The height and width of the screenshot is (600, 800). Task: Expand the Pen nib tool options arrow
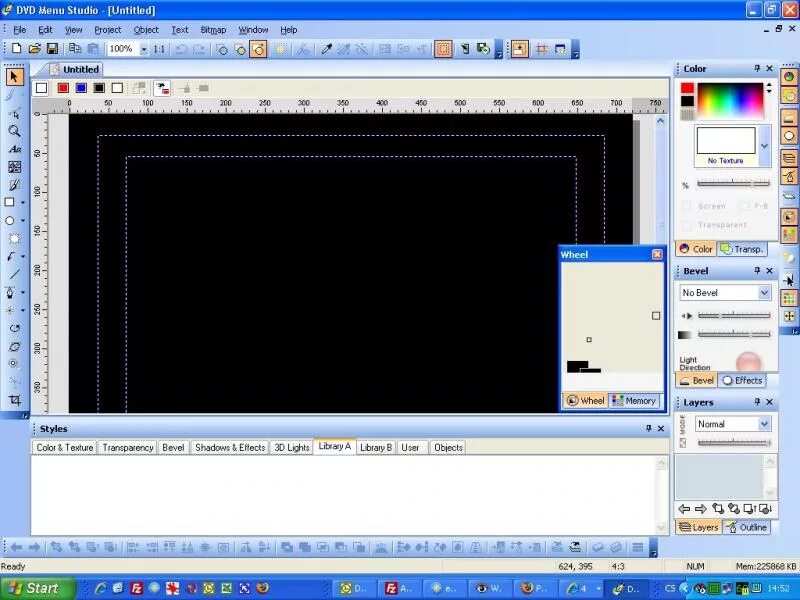(x=23, y=292)
